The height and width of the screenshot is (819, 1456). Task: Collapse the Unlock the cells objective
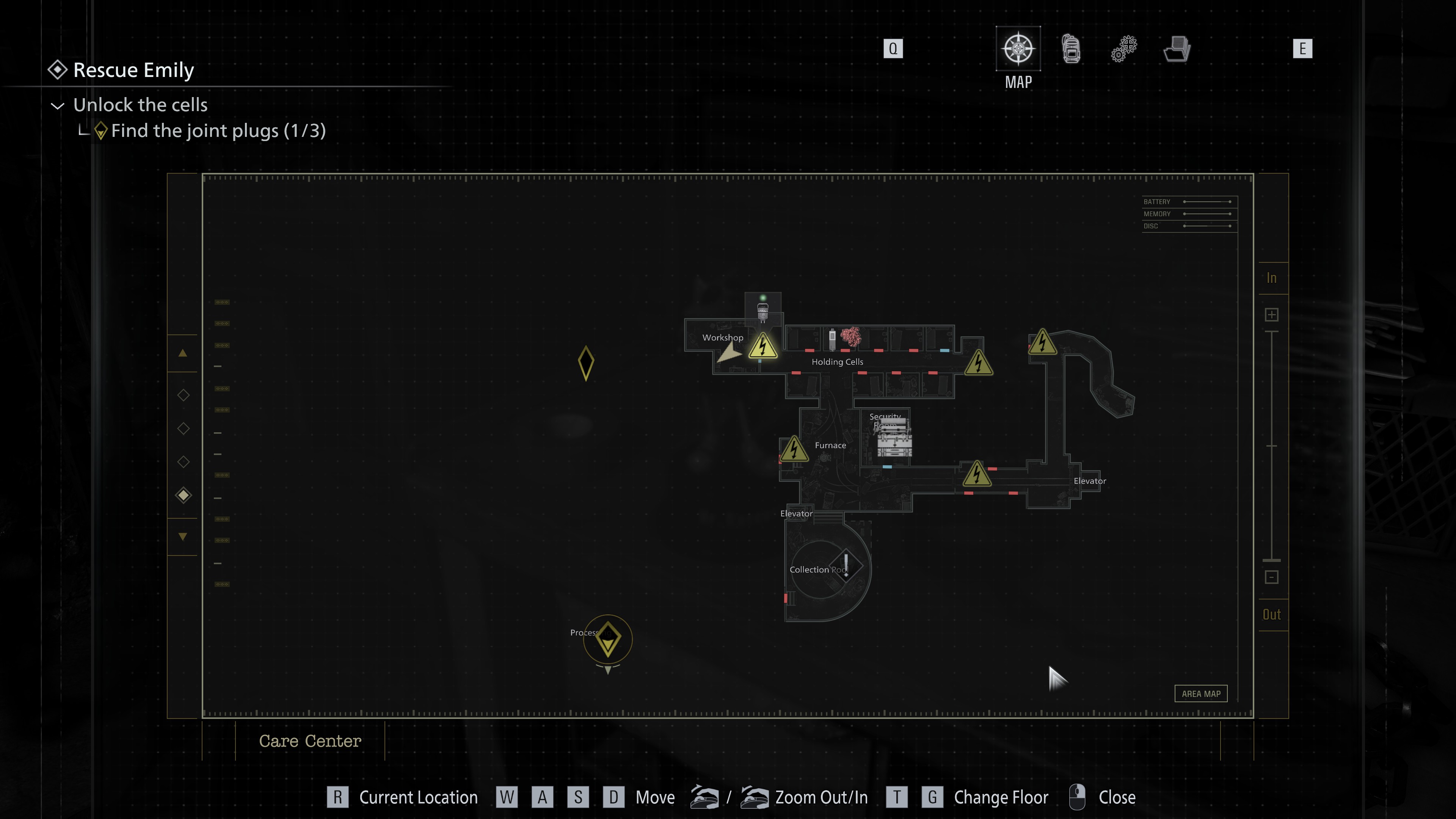tap(58, 106)
